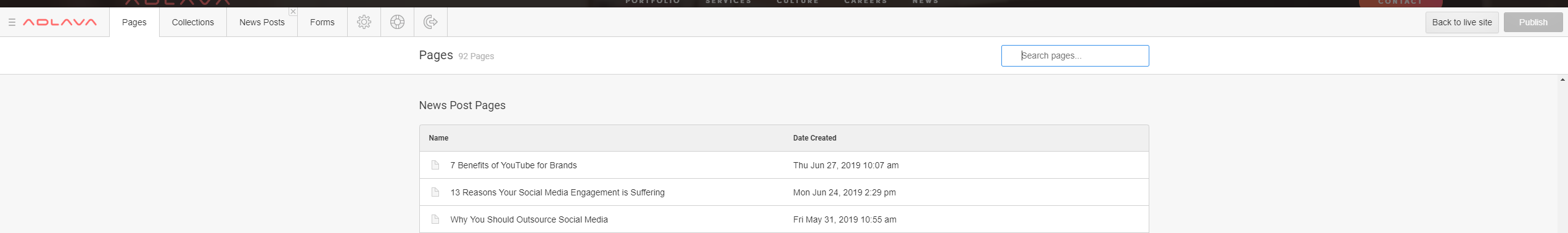1568x233 pixels.
Task: Close the News Posts tab with X
Action: (293, 12)
